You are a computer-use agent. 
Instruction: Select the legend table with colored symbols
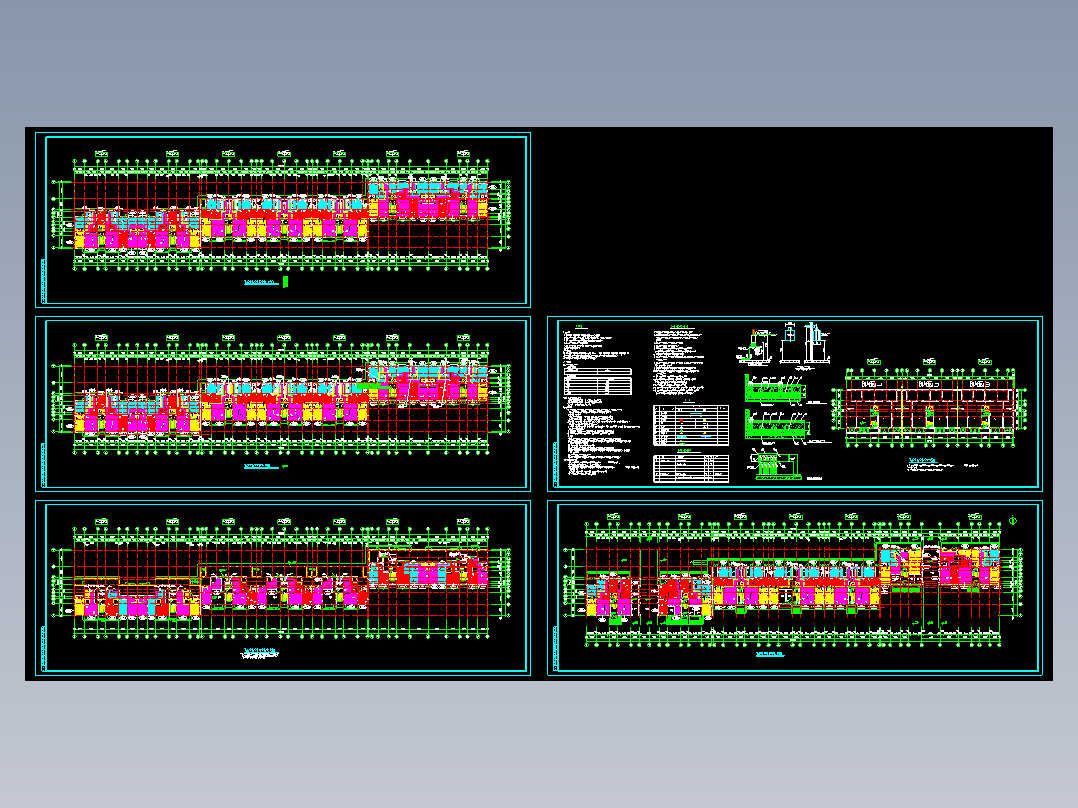(x=691, y=425)
